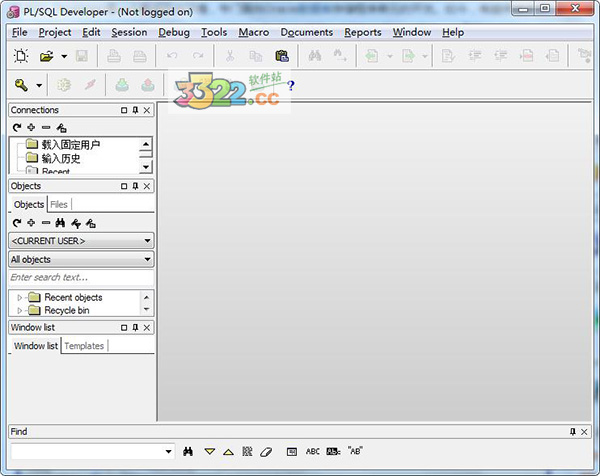Click the Connections list scroll down arrow
The image size is (600, 476).
coord(146,167)
